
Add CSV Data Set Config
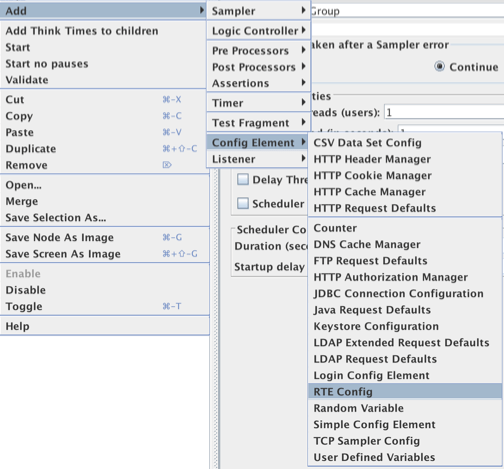[x=405, y=143]
